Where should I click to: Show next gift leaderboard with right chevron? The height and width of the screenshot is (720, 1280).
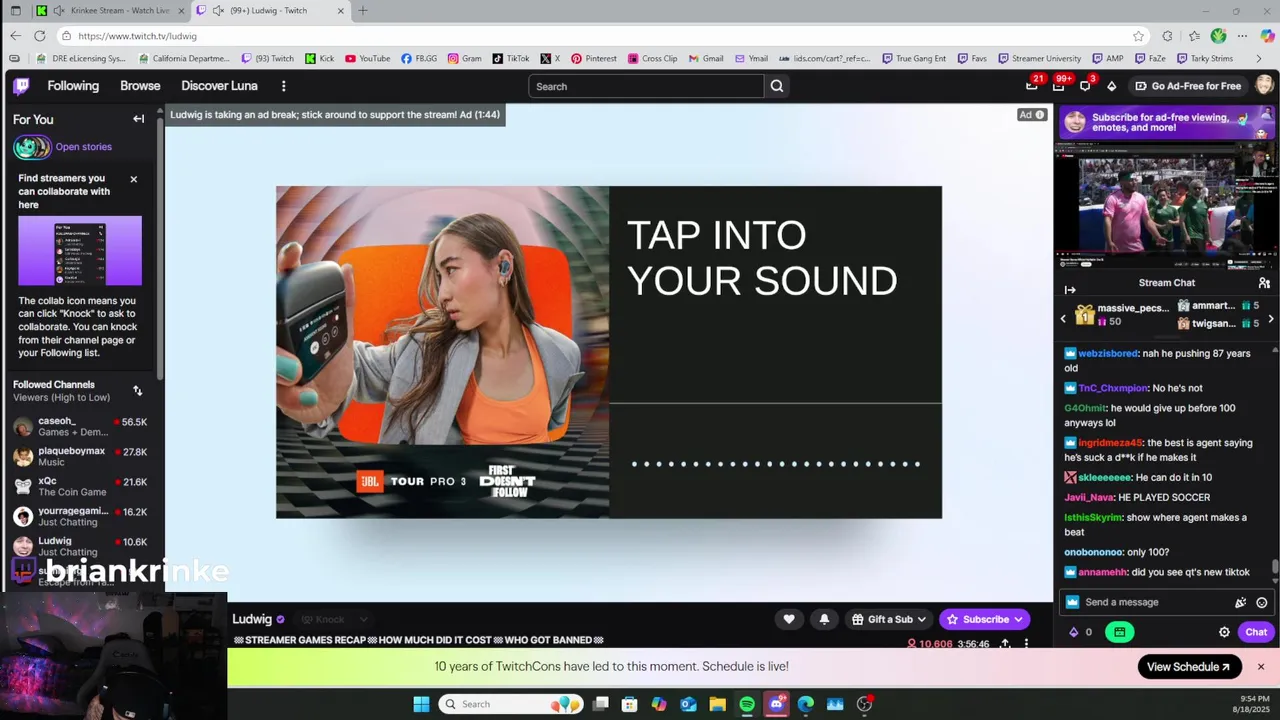tap(1271, 319)
